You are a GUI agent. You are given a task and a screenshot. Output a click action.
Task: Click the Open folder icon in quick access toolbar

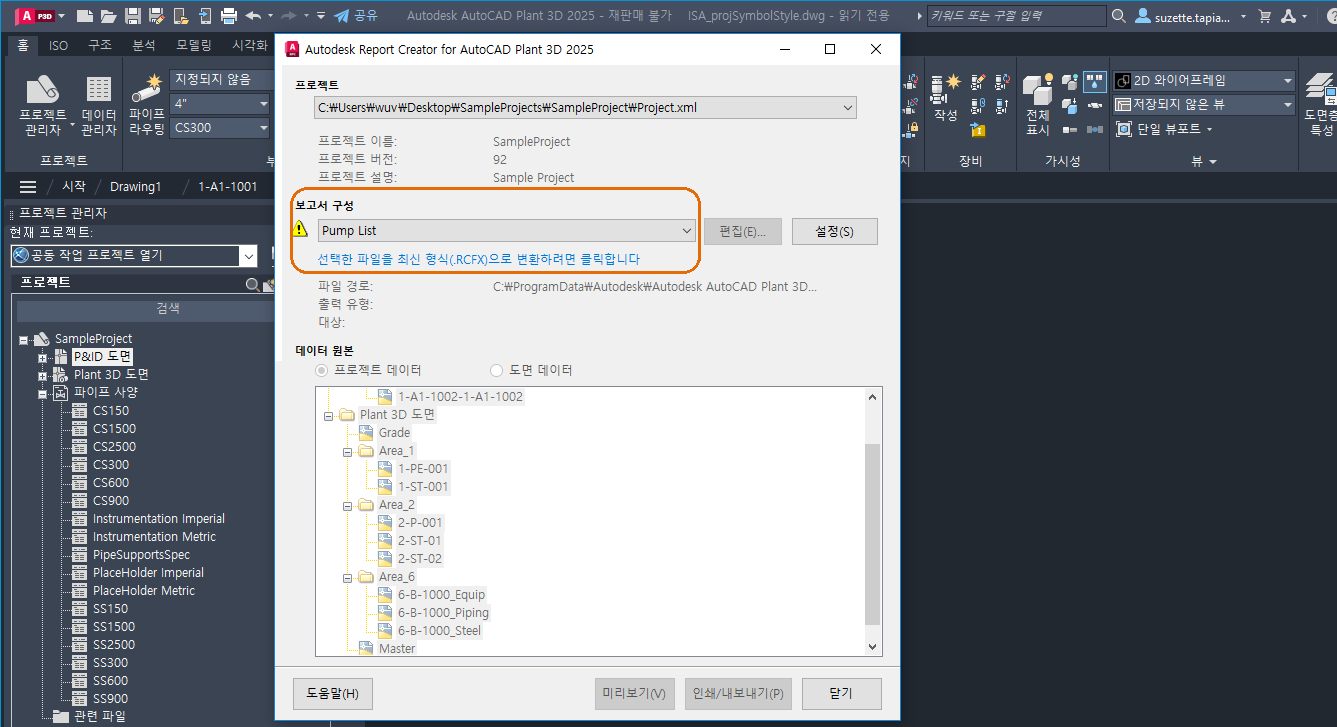pyautogui.click(x=108, y=16)
